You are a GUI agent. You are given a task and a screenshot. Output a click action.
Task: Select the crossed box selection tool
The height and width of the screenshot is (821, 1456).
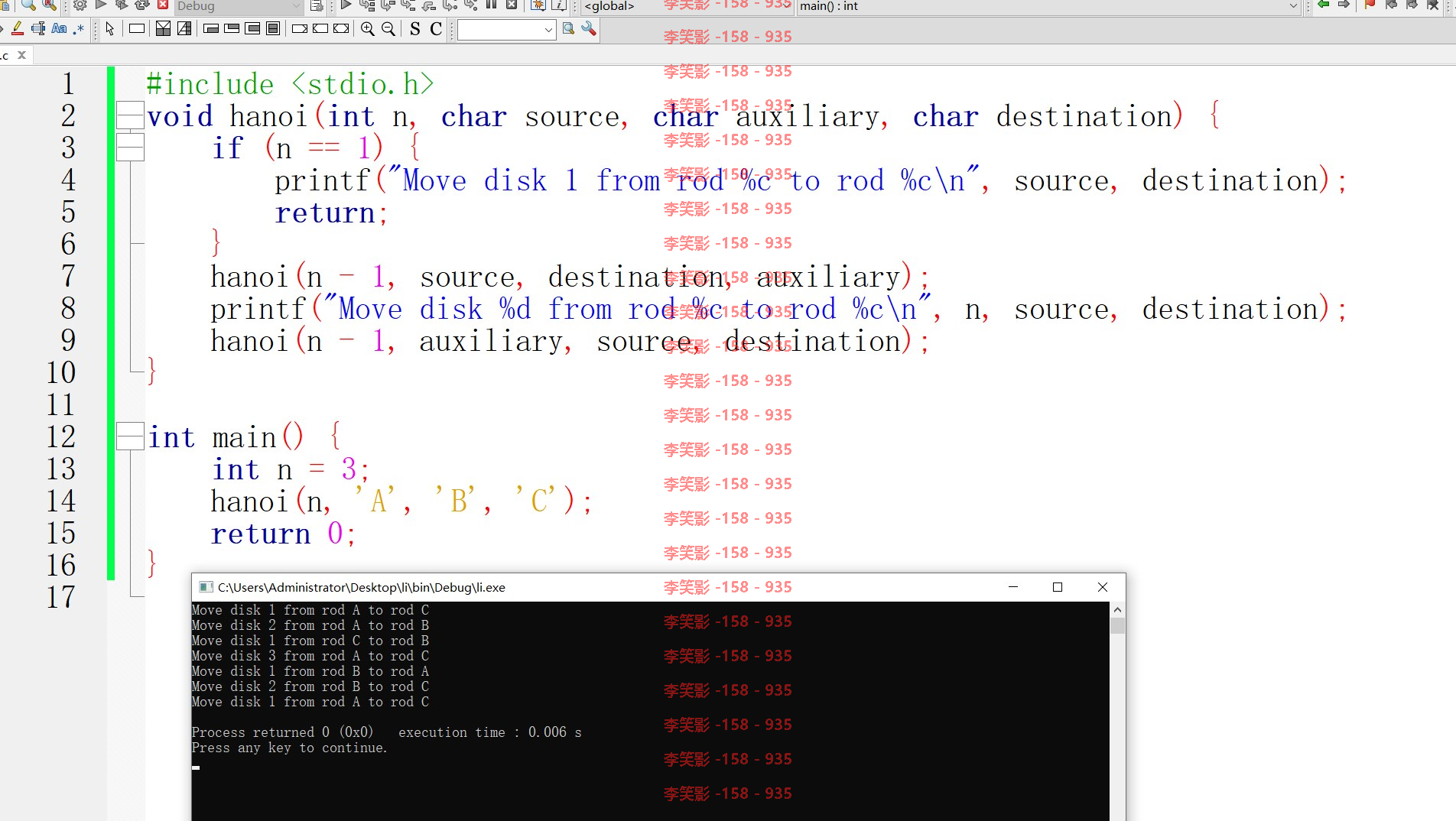click(x=163, y=29)
